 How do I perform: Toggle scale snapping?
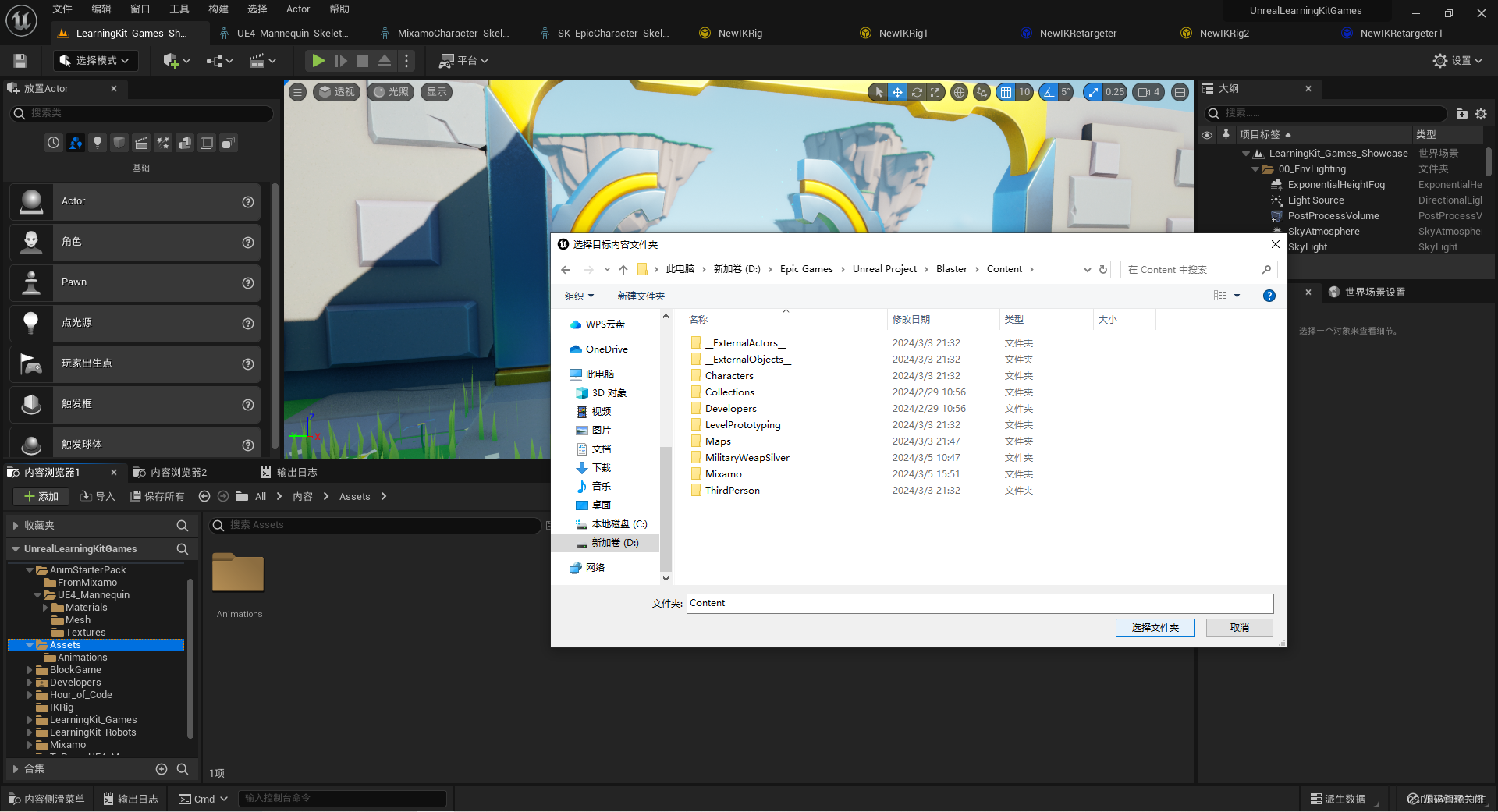pos(1093,92)
